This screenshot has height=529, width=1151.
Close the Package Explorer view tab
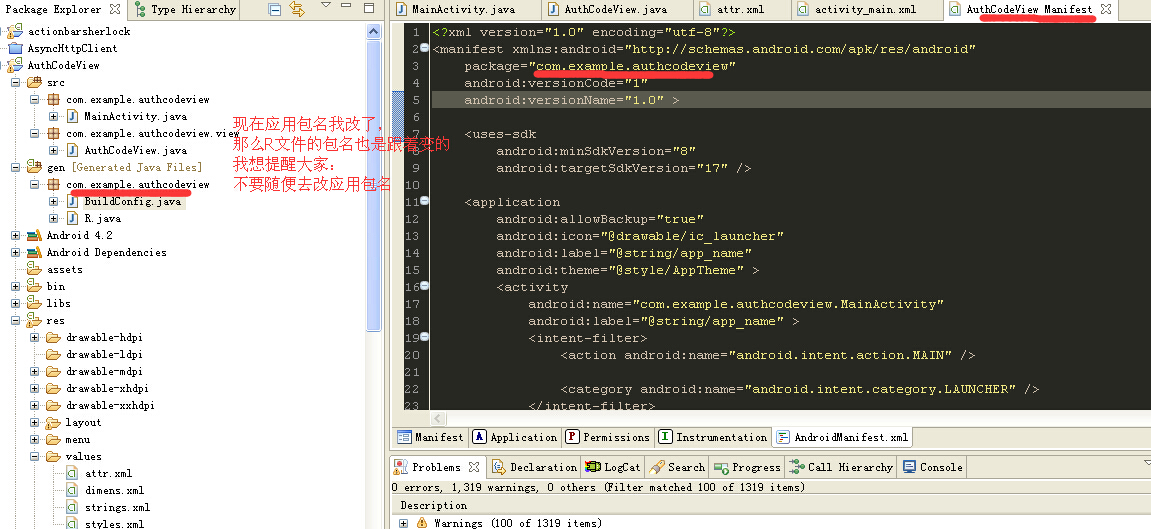point(115,10)
